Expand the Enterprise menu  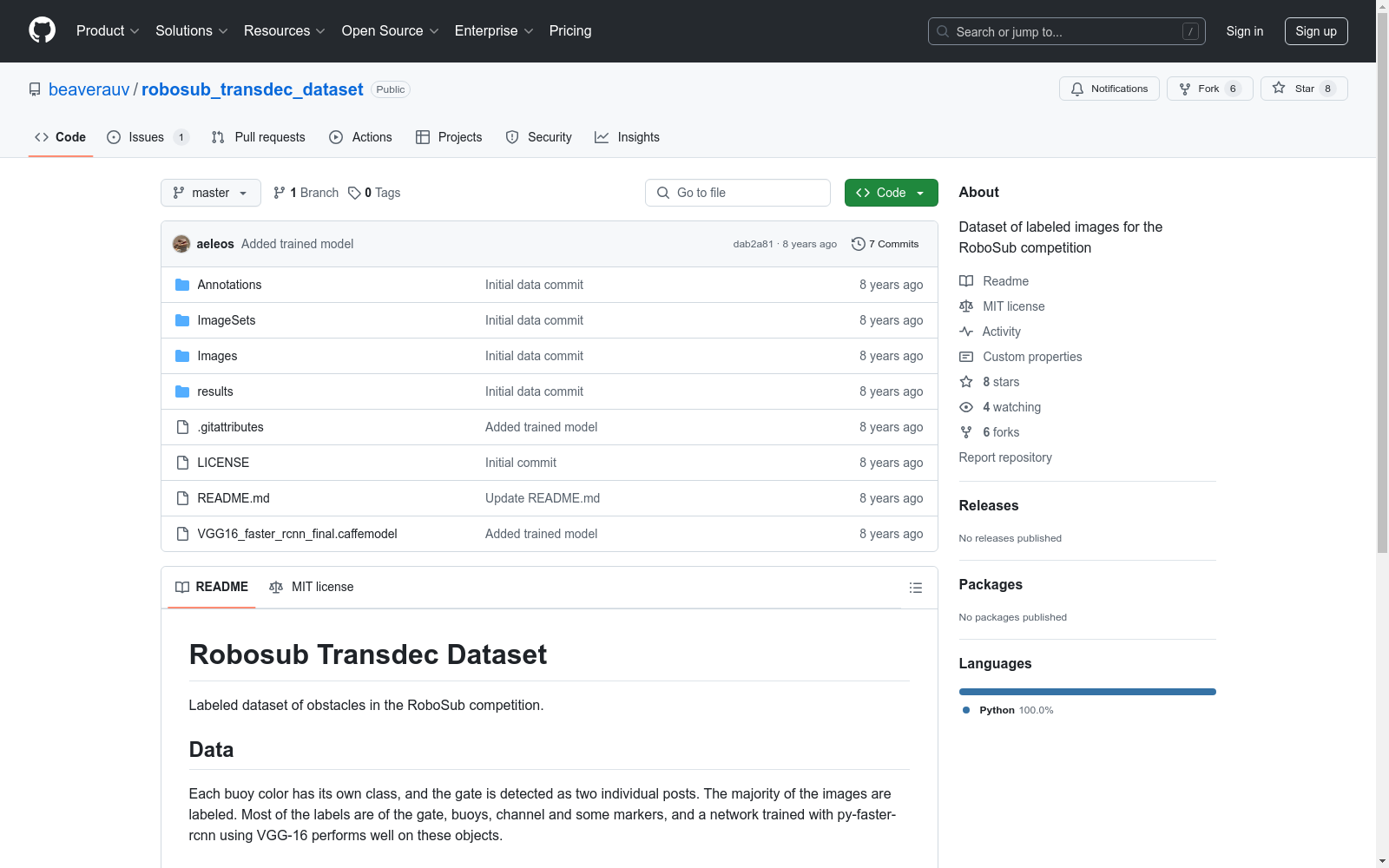tap(494, 31)
